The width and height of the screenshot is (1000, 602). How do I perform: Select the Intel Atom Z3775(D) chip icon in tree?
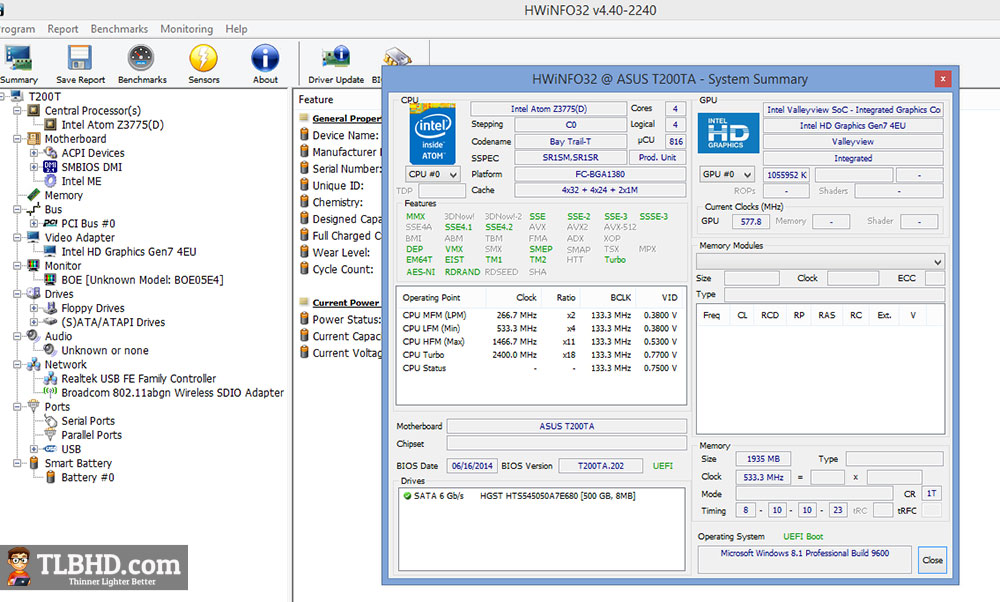[50, 124]
